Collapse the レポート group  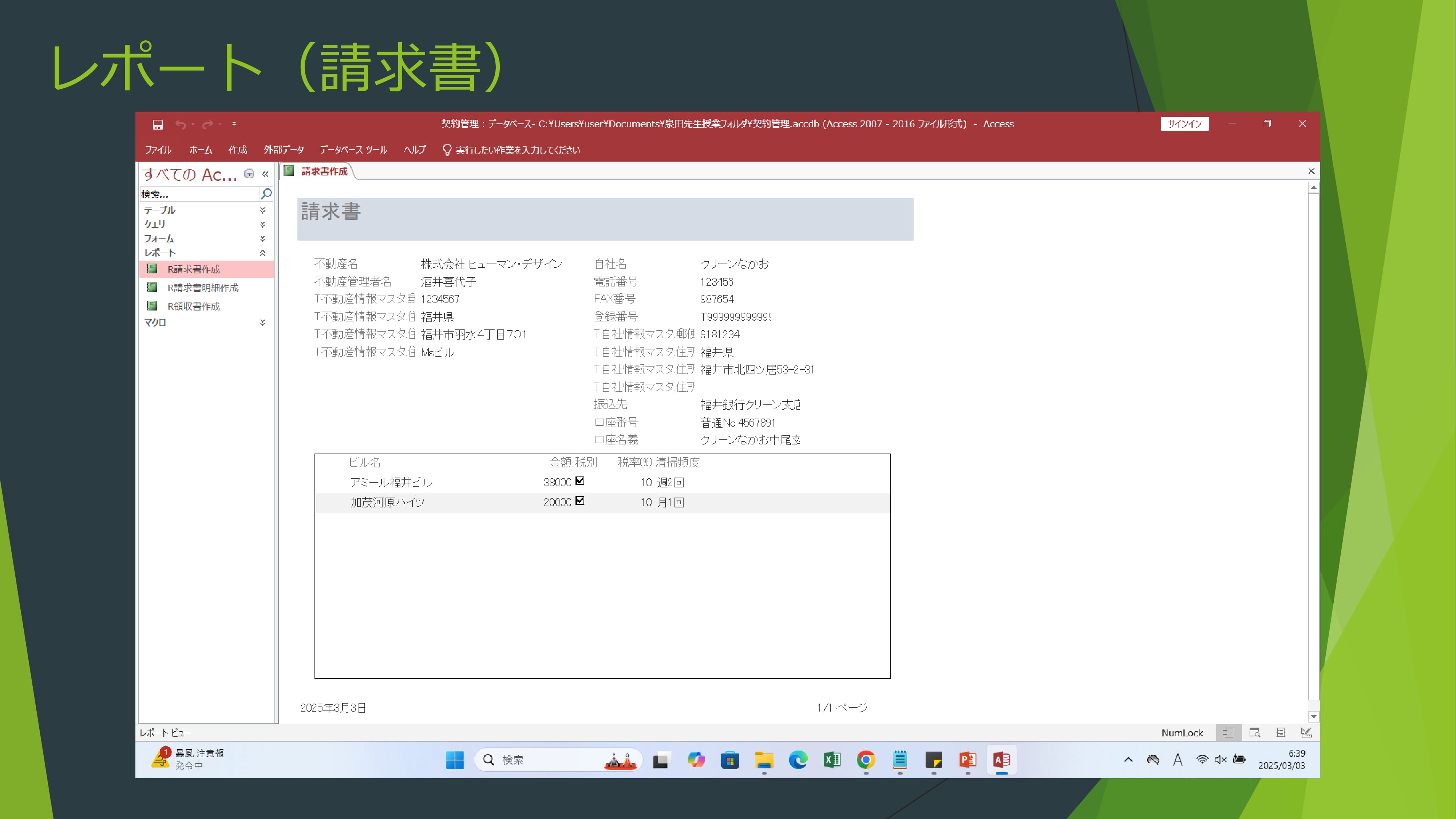click(x=263, y=253)
